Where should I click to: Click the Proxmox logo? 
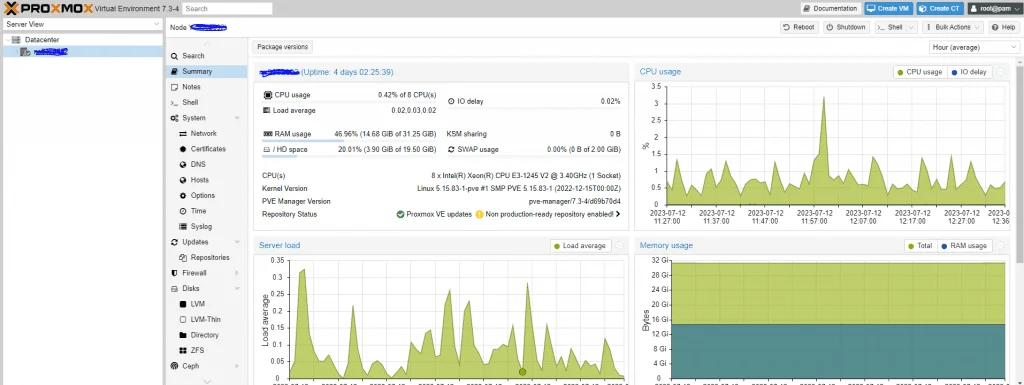[48, 8]
